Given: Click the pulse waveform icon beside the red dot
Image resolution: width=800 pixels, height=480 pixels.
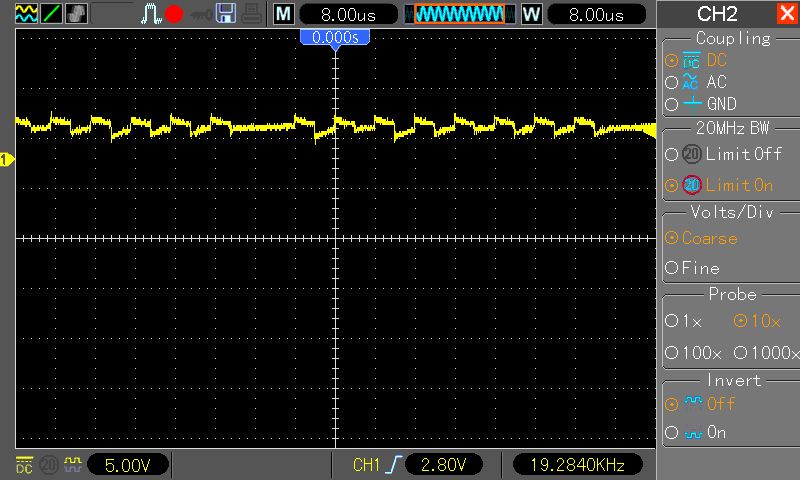Looking at the screenshot, I should click(x=150, y=14).
